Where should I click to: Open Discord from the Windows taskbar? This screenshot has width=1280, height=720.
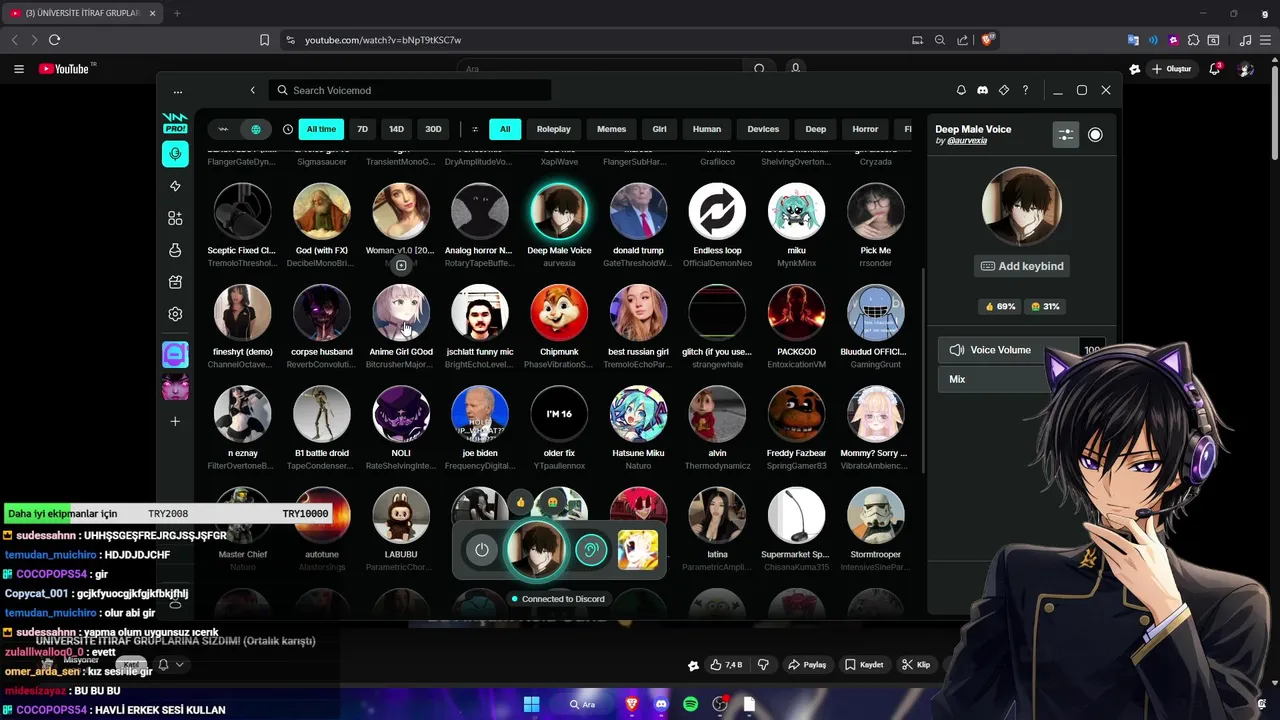(661, 704)
